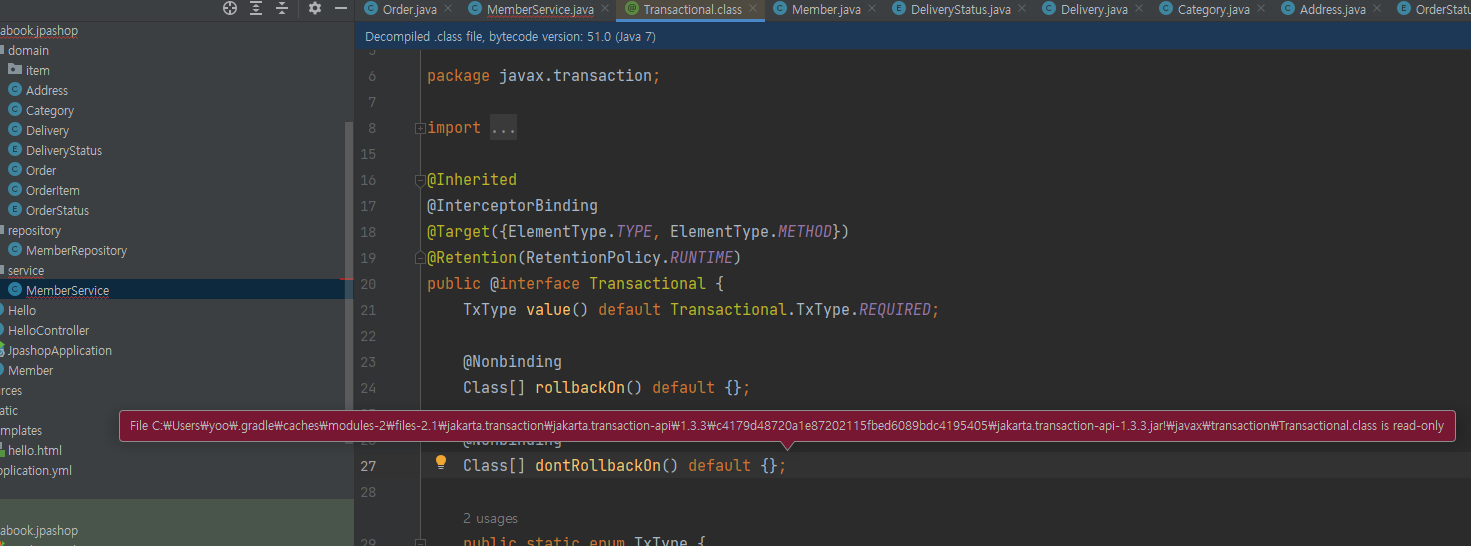This screenshot has width=1471, height=546.
Task: Open hello.html in the project tree
Action: [x=35, y=450]
